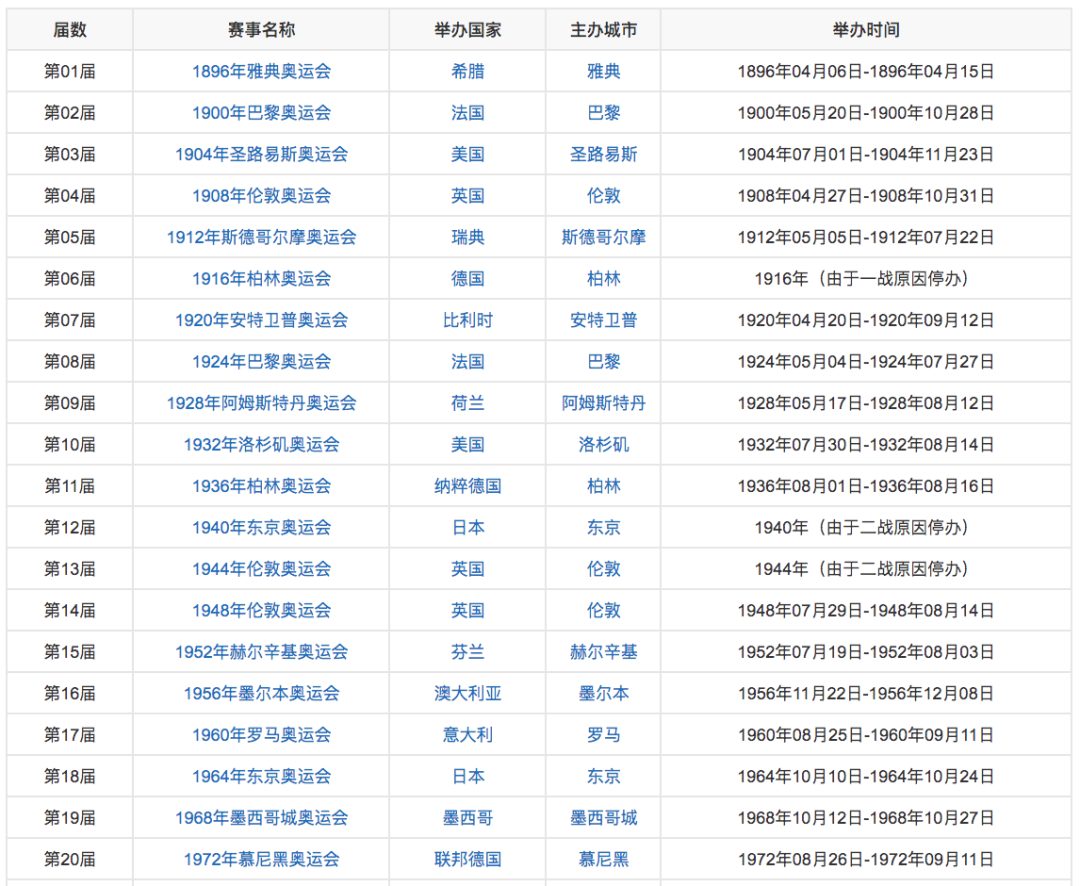Open the 1896年雅典奥运会 link
This screenshot has height=886, width=1080.
click(261, 71)
